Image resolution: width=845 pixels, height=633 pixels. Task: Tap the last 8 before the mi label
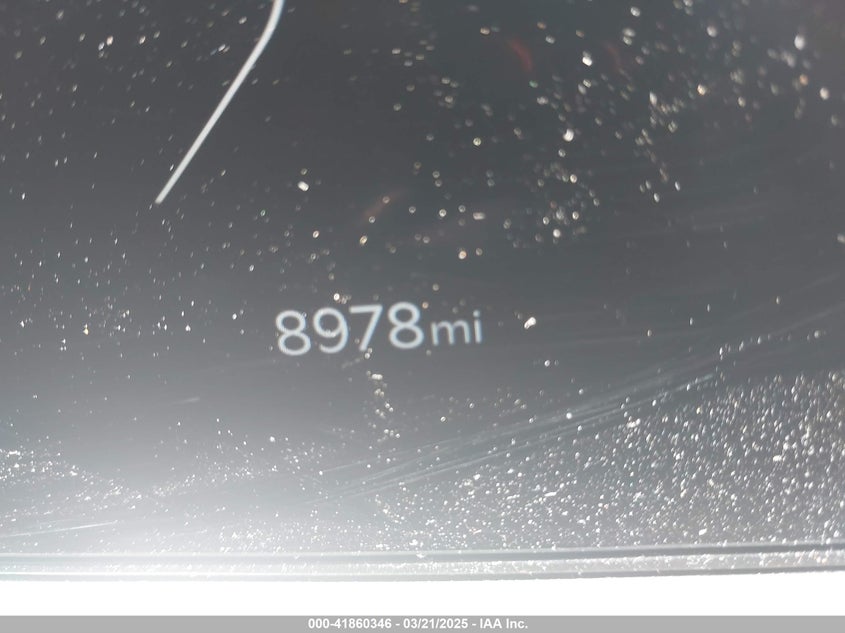[406, 329]
